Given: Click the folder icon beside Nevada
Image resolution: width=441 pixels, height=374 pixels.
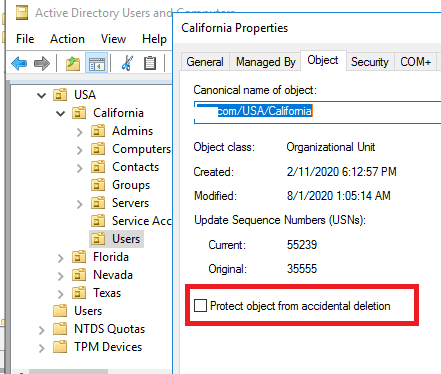Looking at the screenshot, I should (79, 275).
